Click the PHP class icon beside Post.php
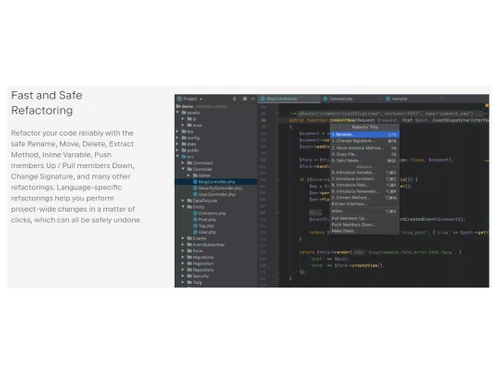This screenshot has width=500, height=375. coord(195,220)
